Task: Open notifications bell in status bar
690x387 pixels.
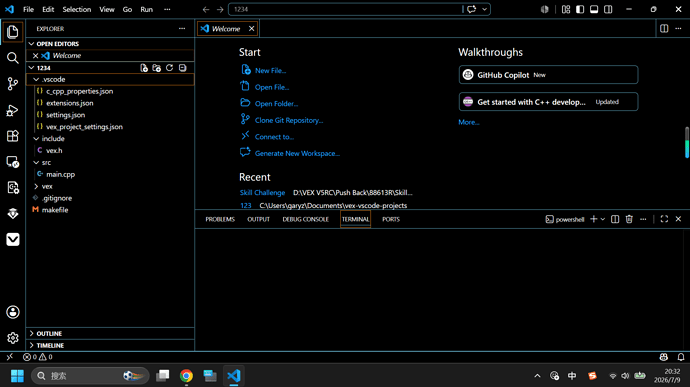Action: [x=681, y=357]
